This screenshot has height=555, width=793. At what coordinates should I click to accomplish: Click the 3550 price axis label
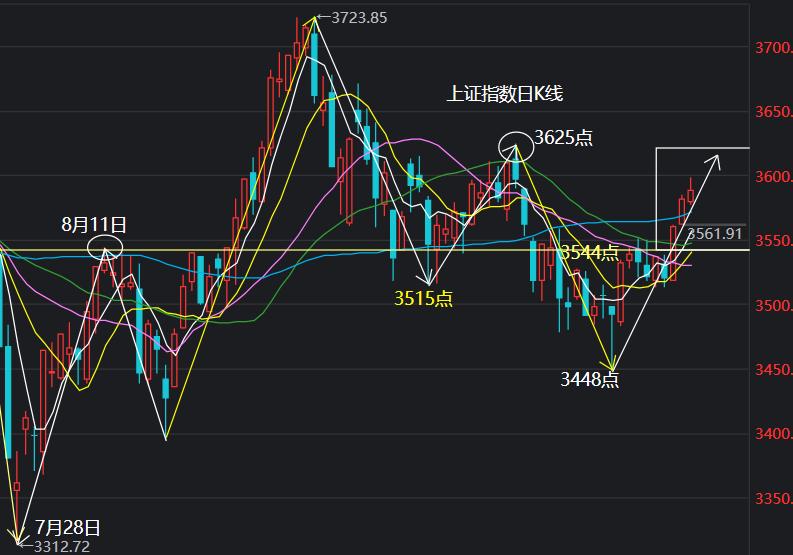point(774,241)
